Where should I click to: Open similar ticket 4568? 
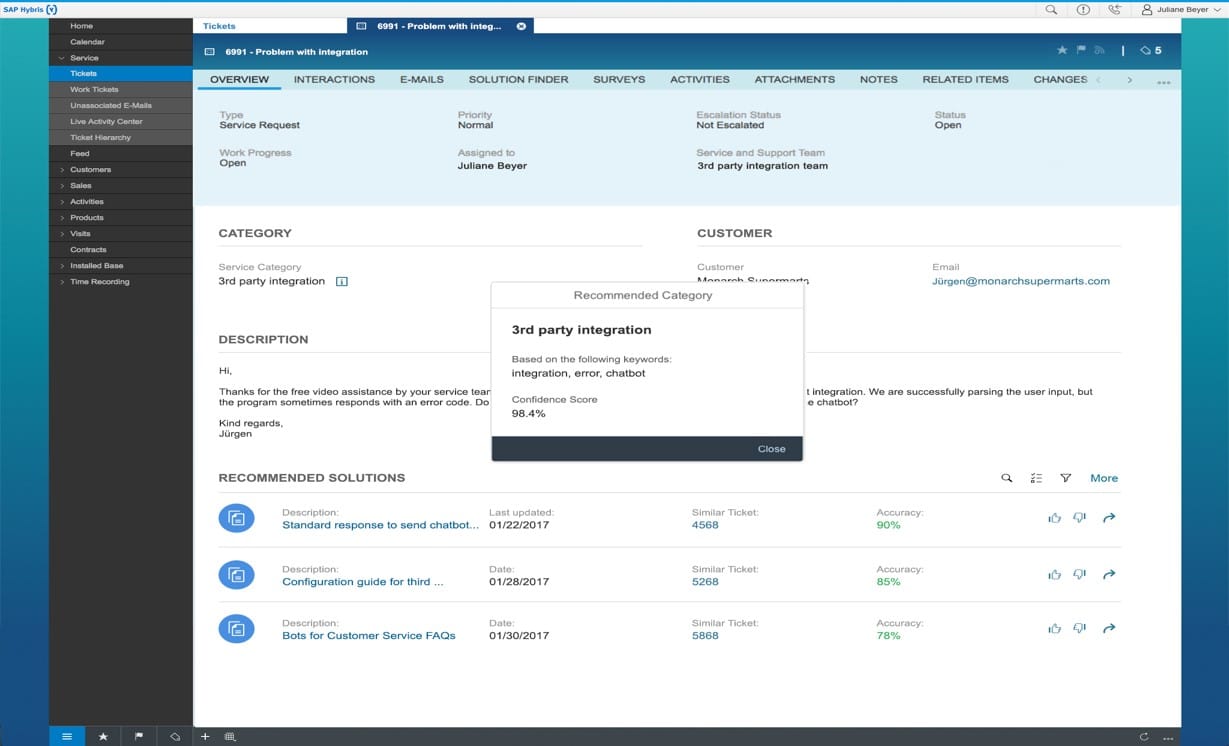pyautogui.click(x=705, y=525)
